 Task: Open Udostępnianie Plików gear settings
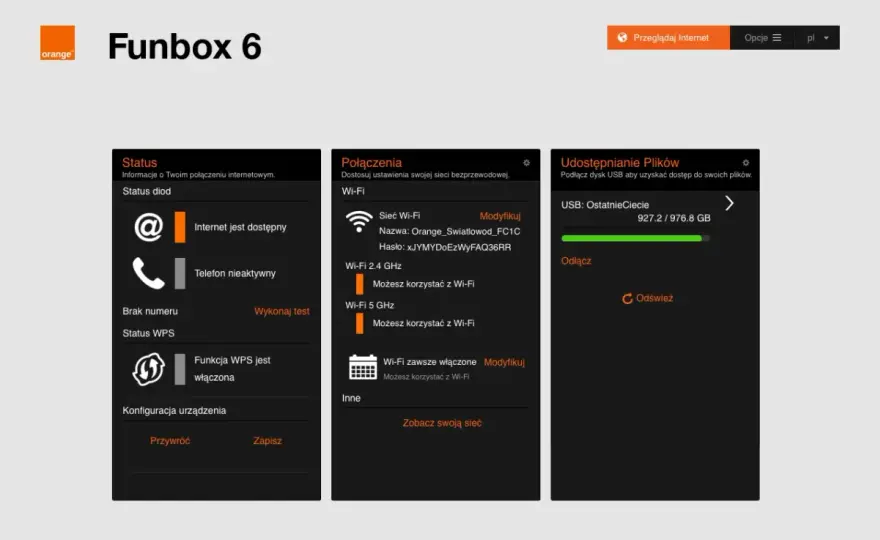[746, 163]
